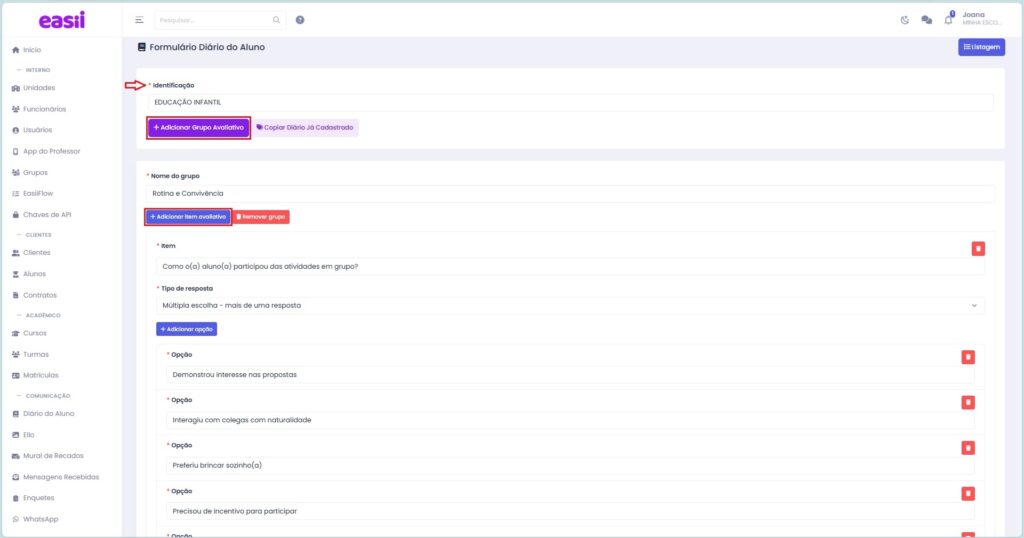
Task: Open 'Diário do Aluno' in sidebar
Action: point(48,413)
